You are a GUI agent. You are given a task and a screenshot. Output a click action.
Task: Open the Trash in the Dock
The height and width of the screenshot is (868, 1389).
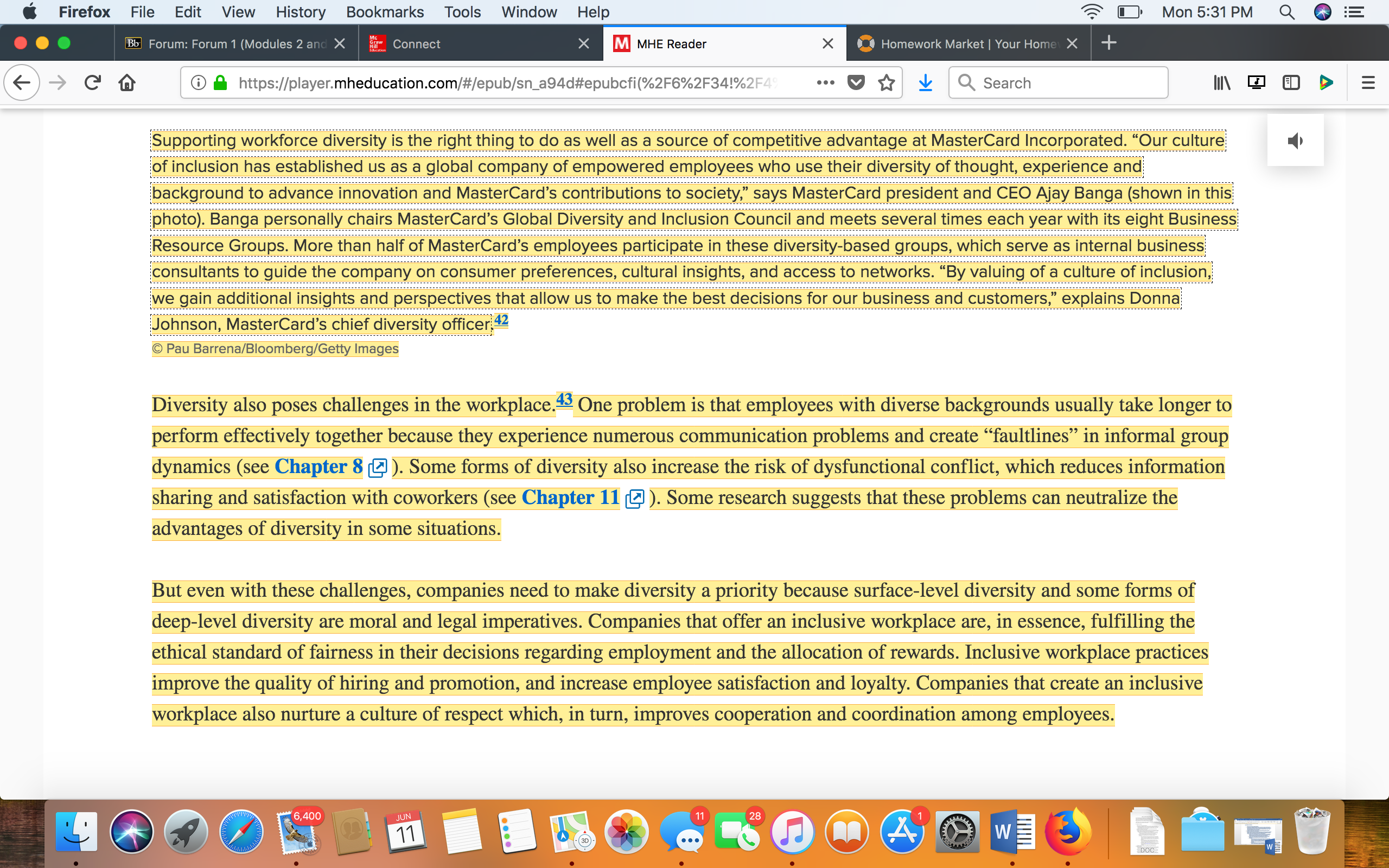[x=1312, y=831]
